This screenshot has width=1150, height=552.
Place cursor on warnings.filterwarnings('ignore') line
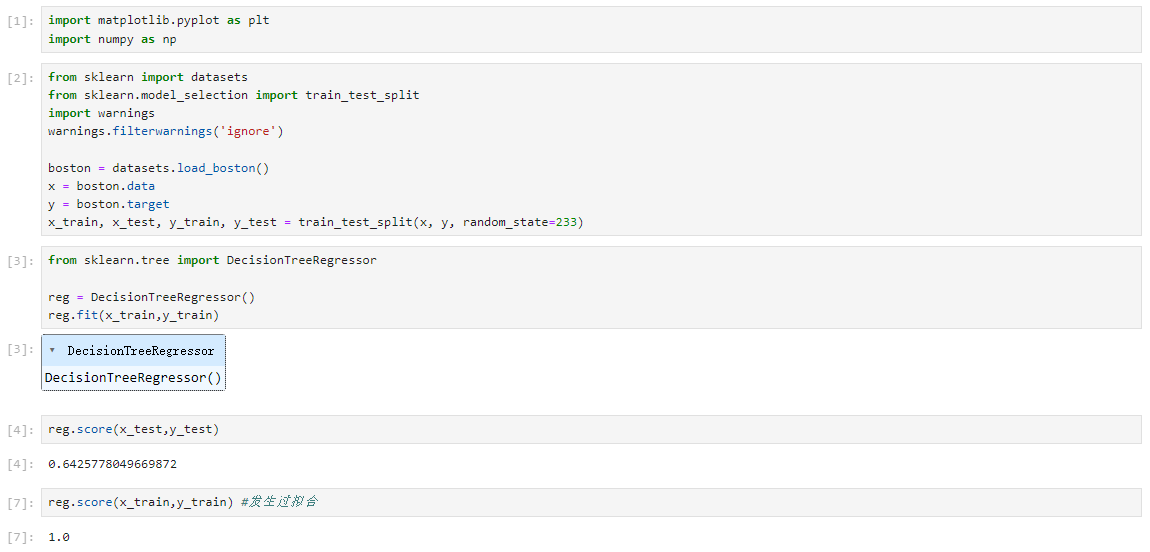[165, 132]
